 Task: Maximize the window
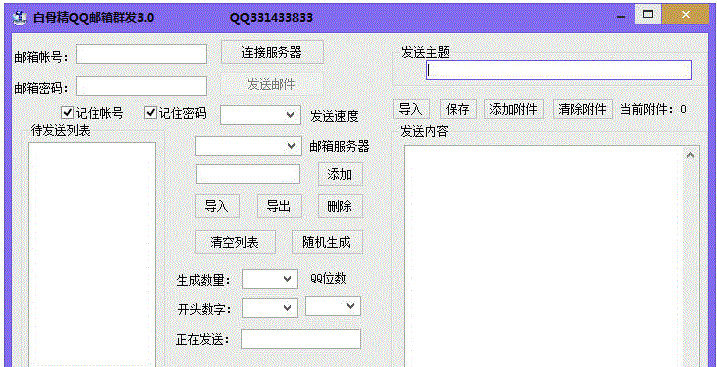tap(647, 15)
